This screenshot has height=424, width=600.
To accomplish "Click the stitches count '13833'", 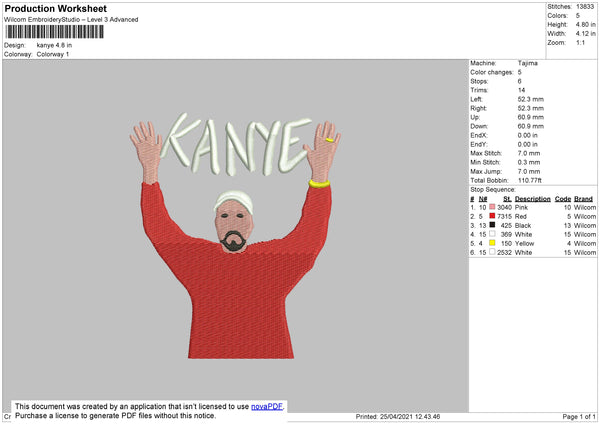I will pos(585,7).
